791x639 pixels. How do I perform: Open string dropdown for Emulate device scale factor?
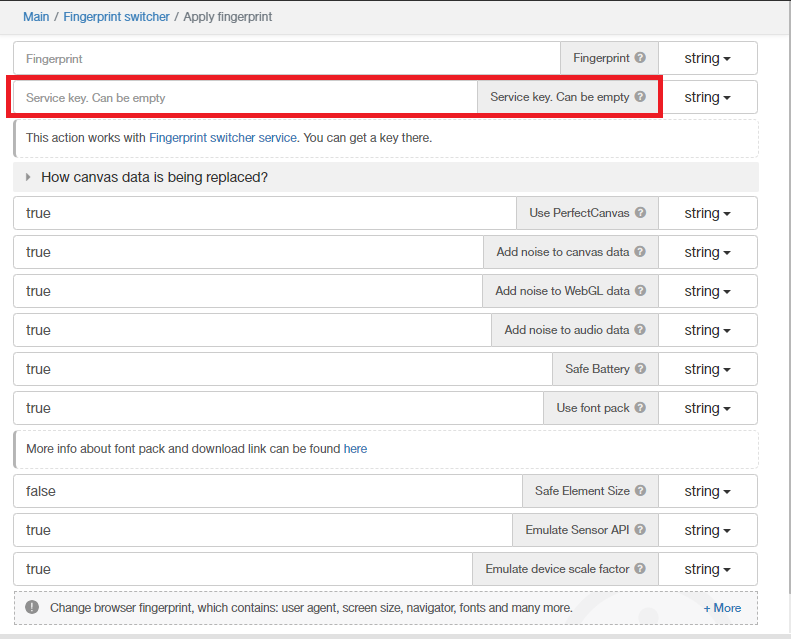[x=707, y=569]
